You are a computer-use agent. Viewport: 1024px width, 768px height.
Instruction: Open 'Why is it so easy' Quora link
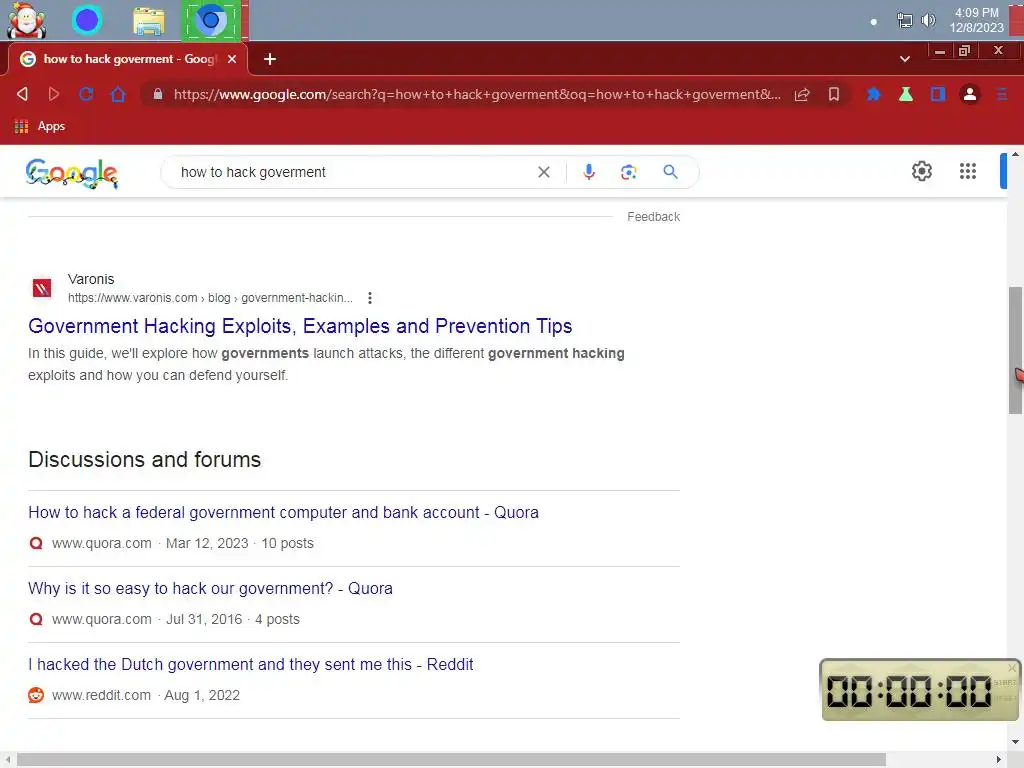210,588
